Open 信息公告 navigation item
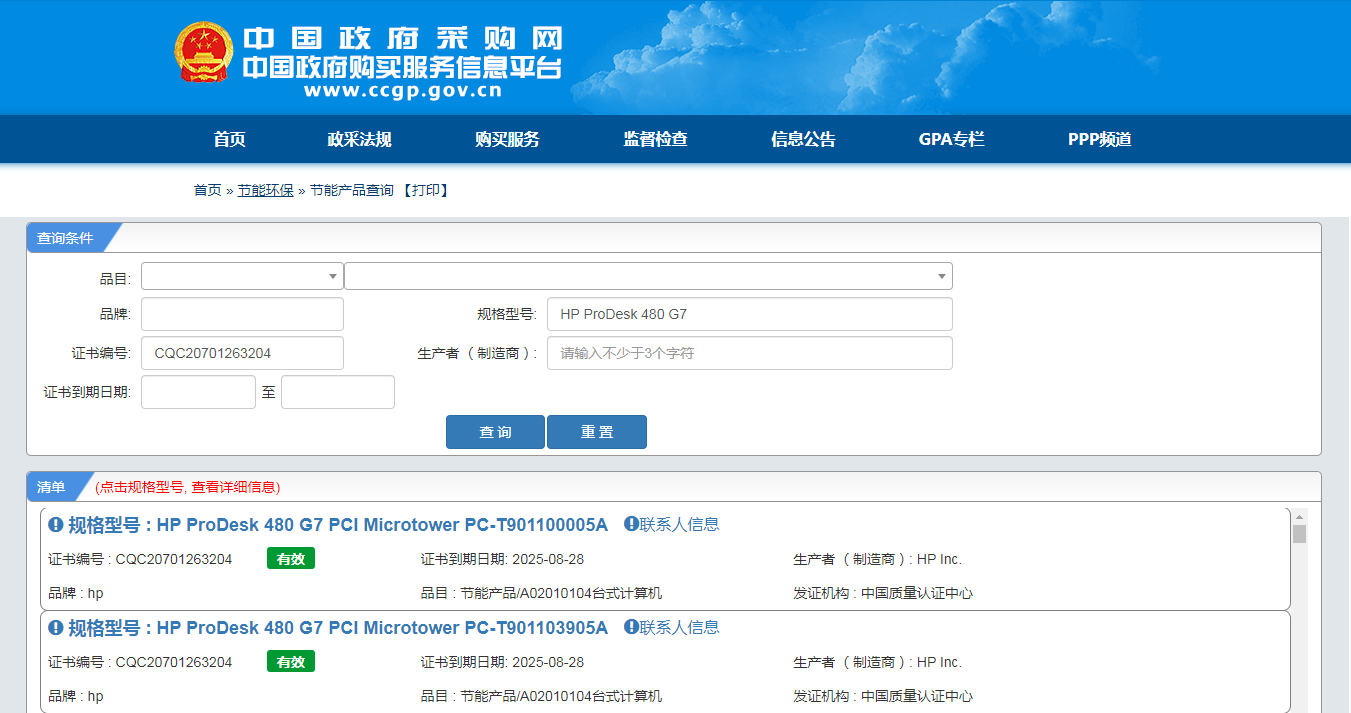 (x=803, y=139)
